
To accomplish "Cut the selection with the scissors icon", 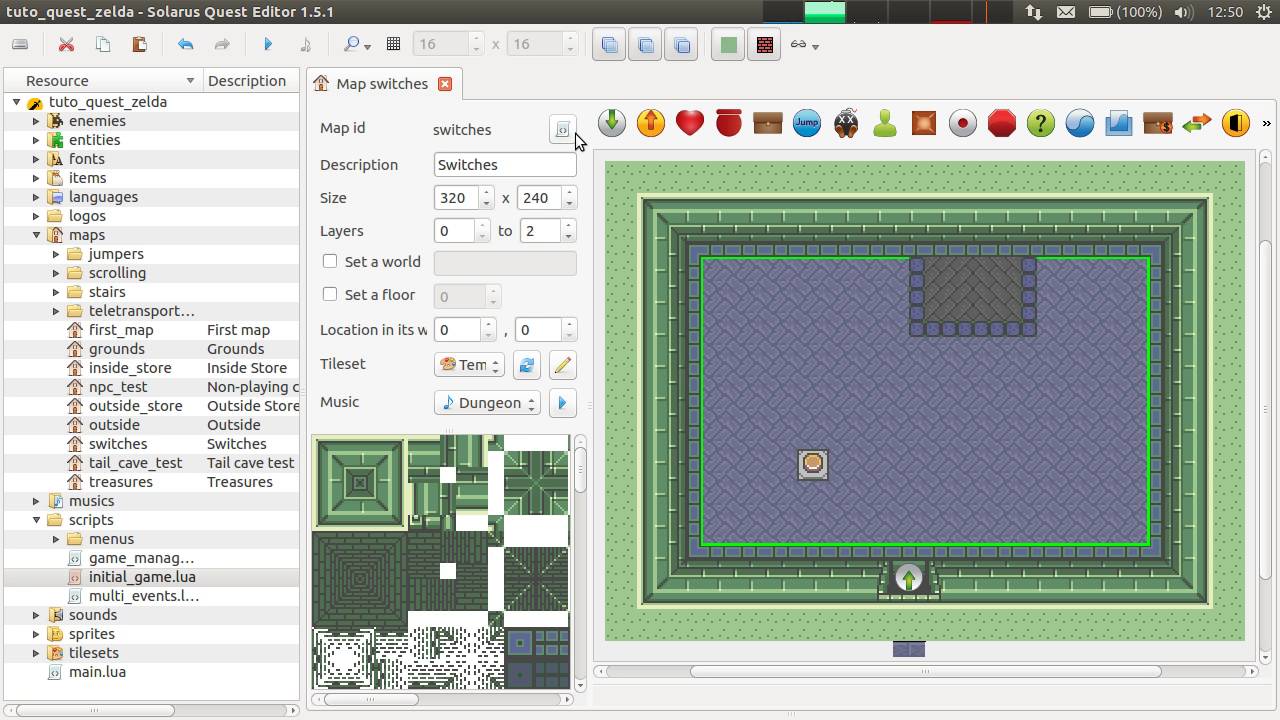I will (66, 45).
